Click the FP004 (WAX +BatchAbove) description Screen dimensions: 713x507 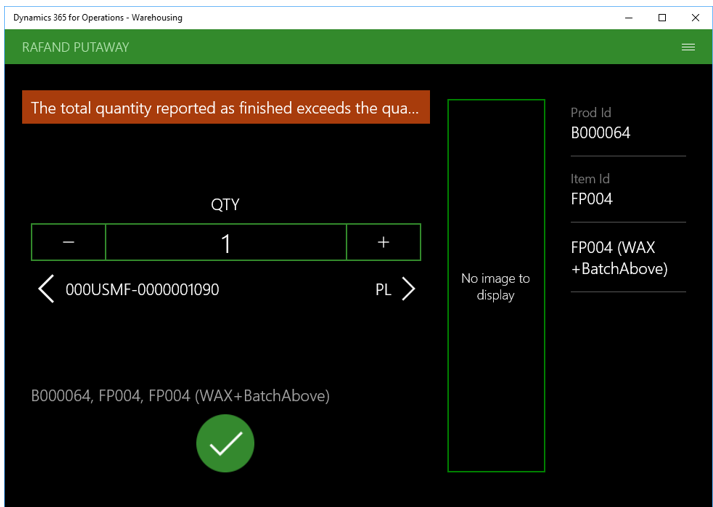click(619, 258)
